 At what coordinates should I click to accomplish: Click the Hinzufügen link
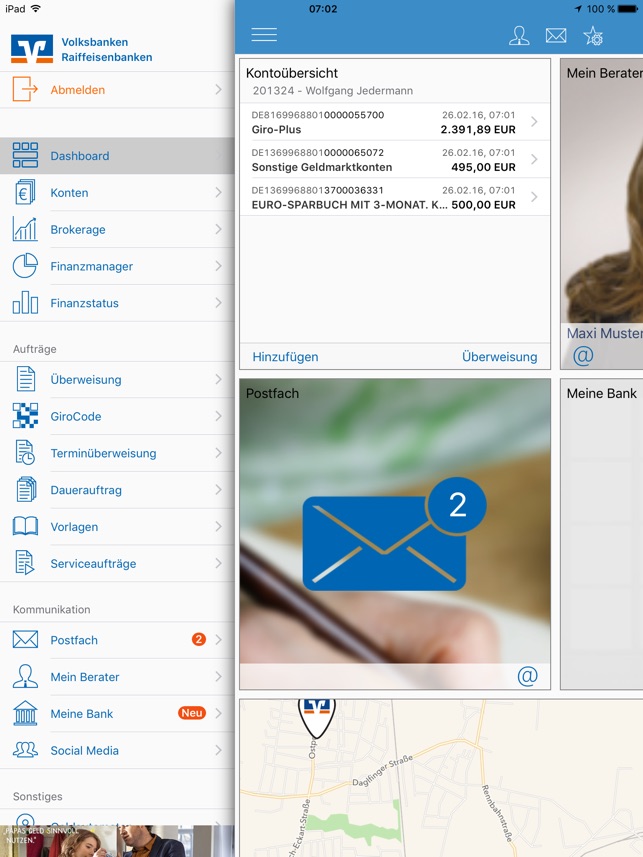(285, 357)
